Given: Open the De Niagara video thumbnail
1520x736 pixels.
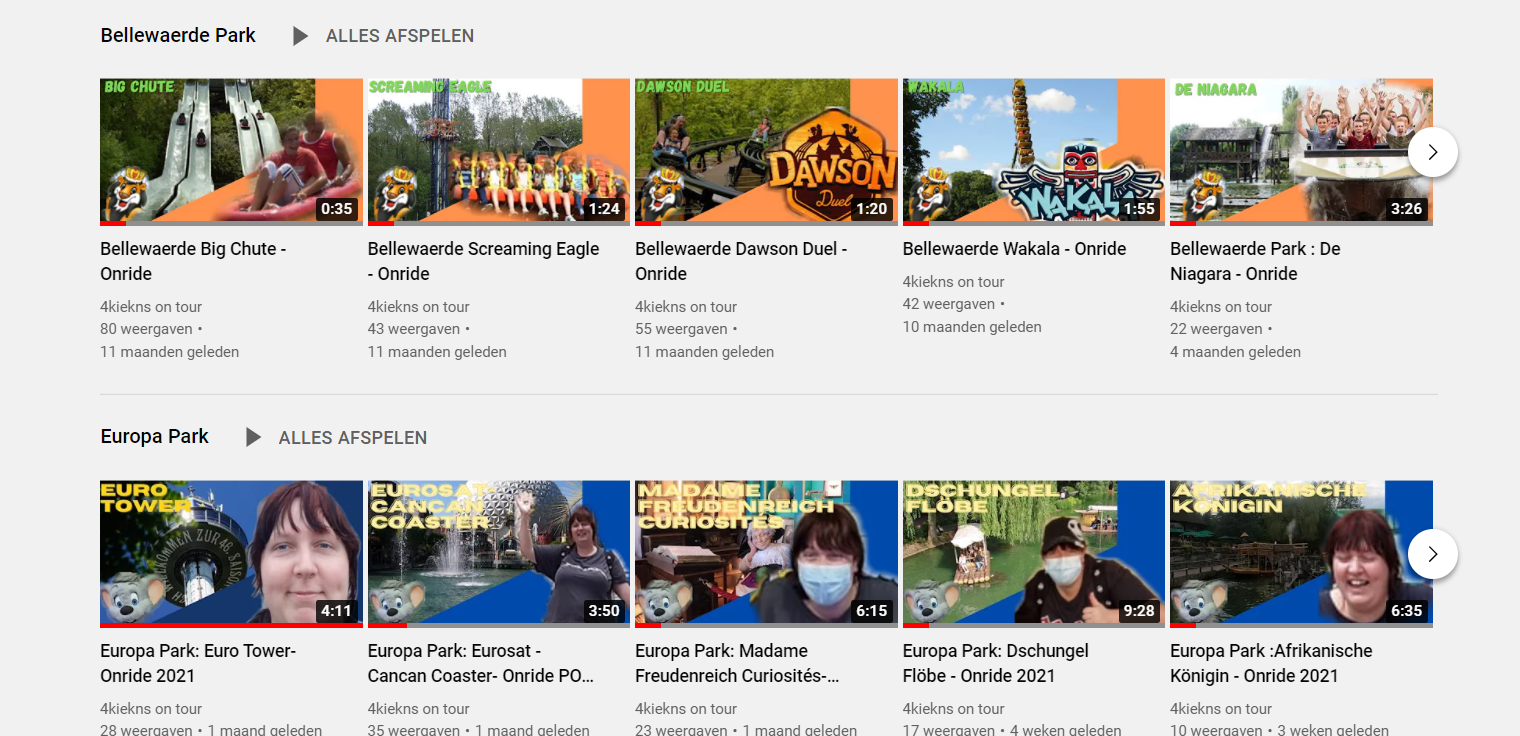Looking at the screenshot, I should [x=1301, y=152].
